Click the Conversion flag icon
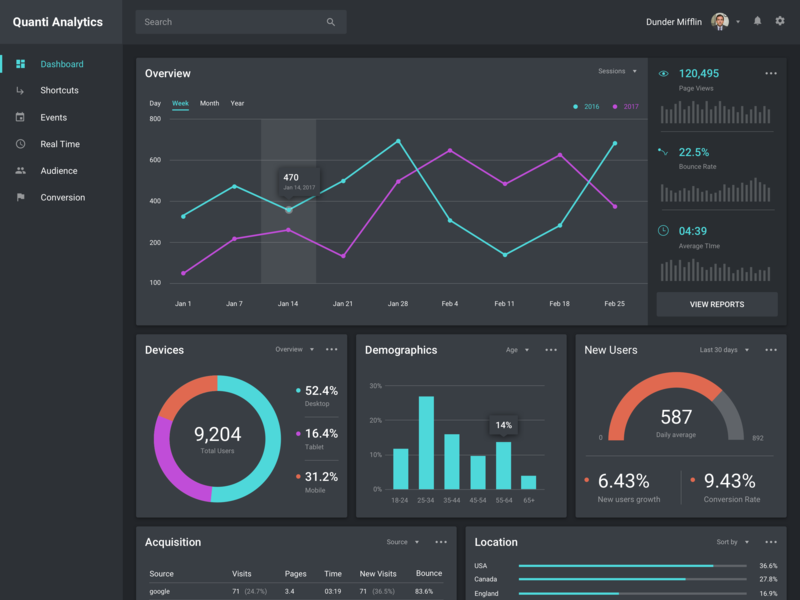This screenshot has width=800, height=600. pos(21,197)
